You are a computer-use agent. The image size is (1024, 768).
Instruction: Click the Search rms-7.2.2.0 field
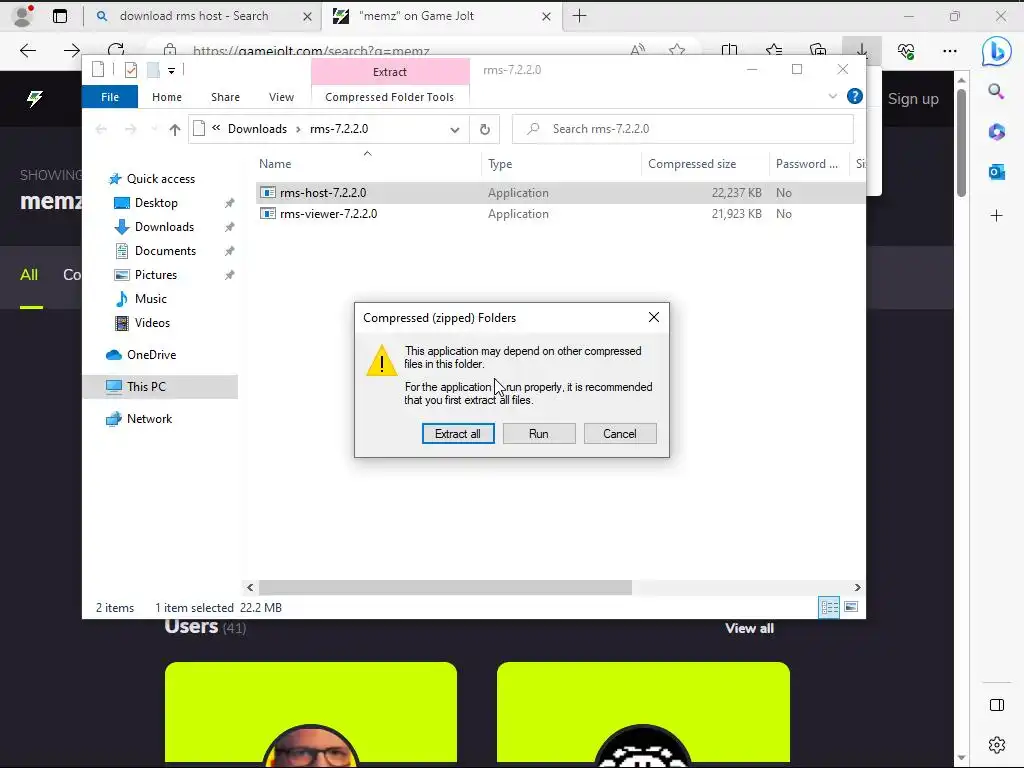[682, 129]
